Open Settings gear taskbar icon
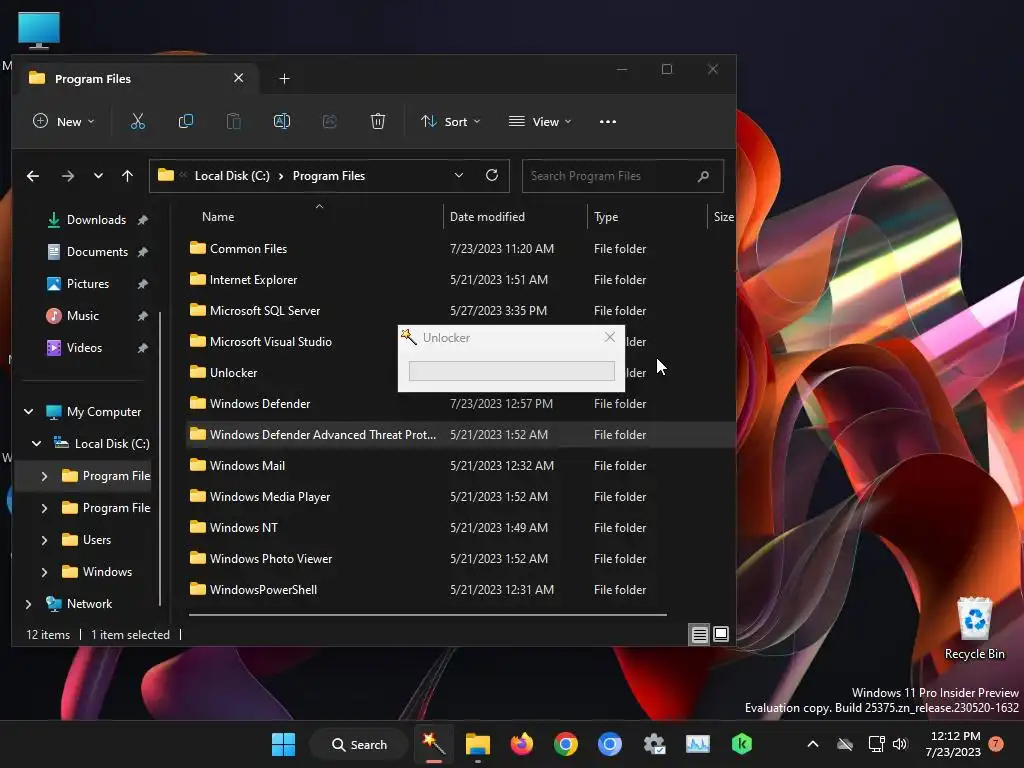 pos(654,744)
